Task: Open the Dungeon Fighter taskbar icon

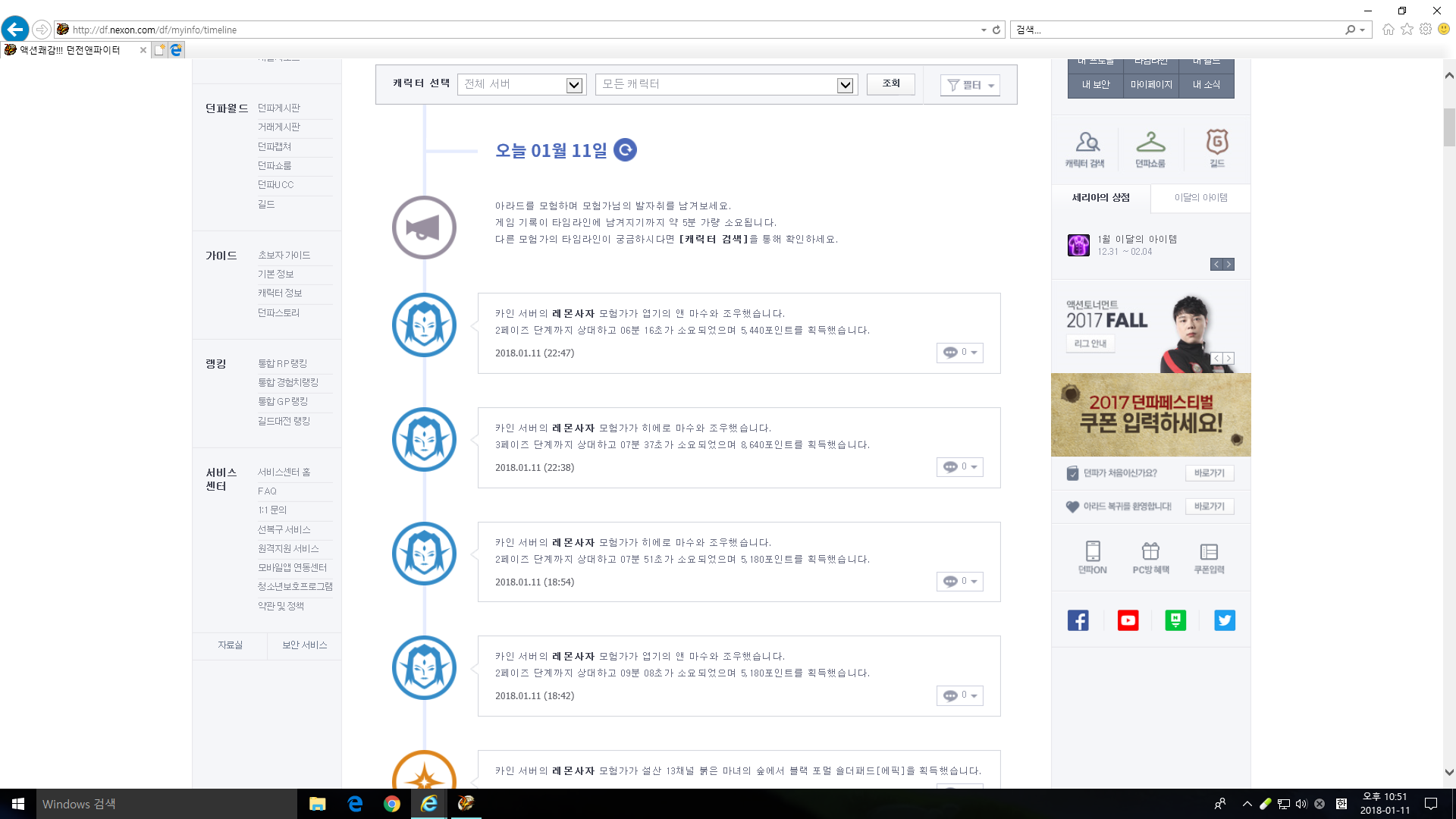Action: [466, 804]
